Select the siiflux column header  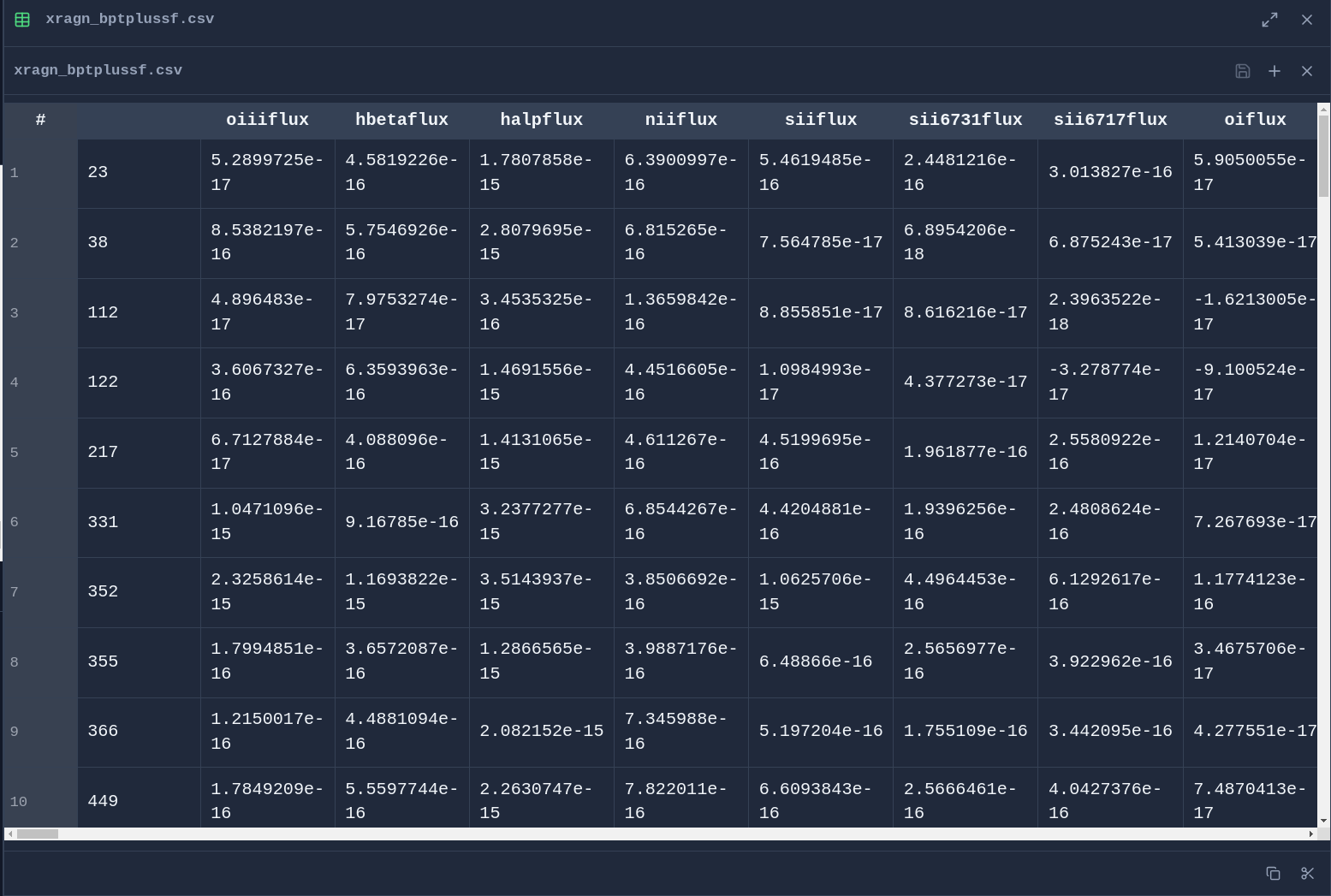click(x=820, y=119)
